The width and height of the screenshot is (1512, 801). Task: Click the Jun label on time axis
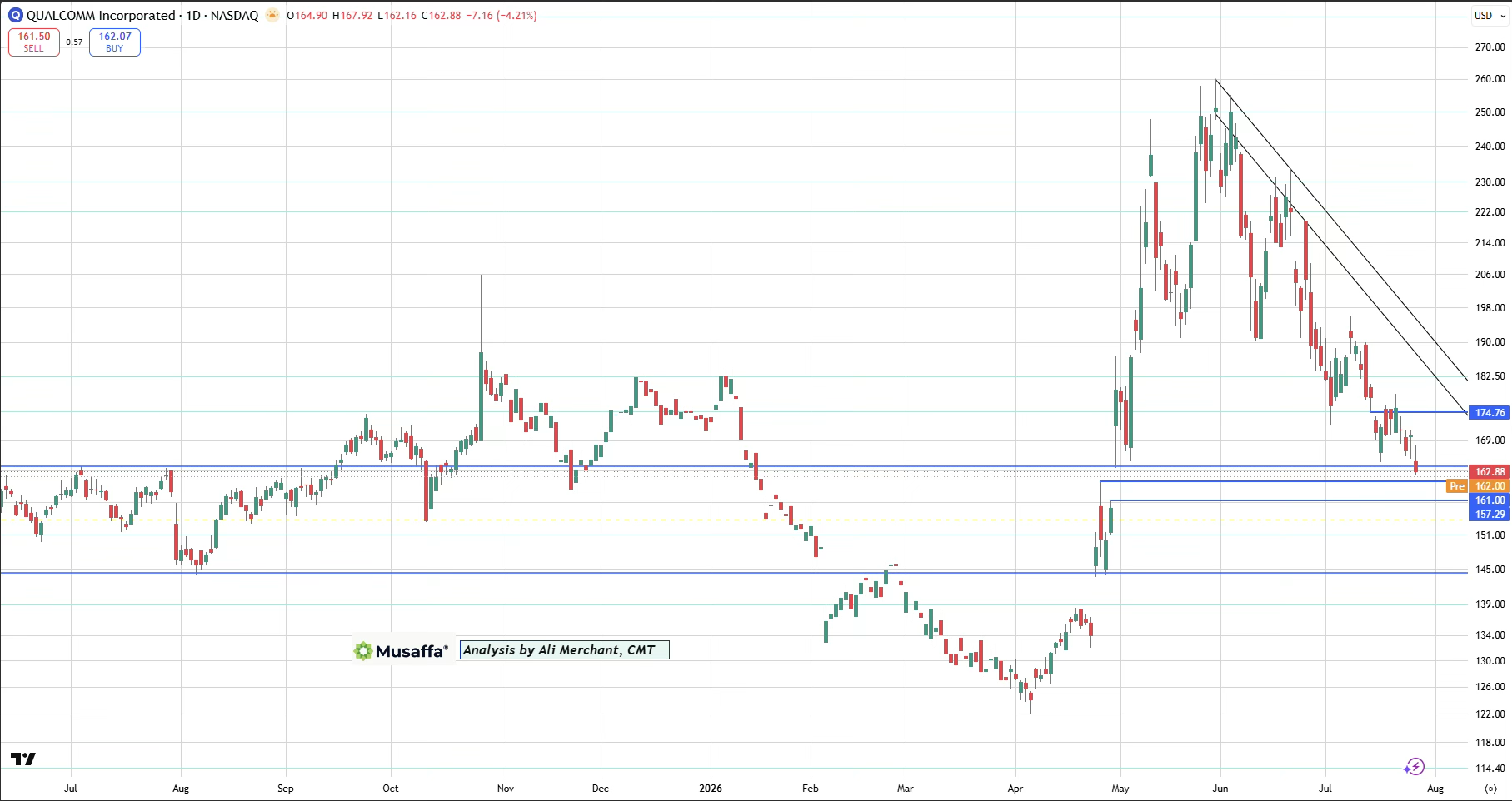click(x=1220, y=789)
